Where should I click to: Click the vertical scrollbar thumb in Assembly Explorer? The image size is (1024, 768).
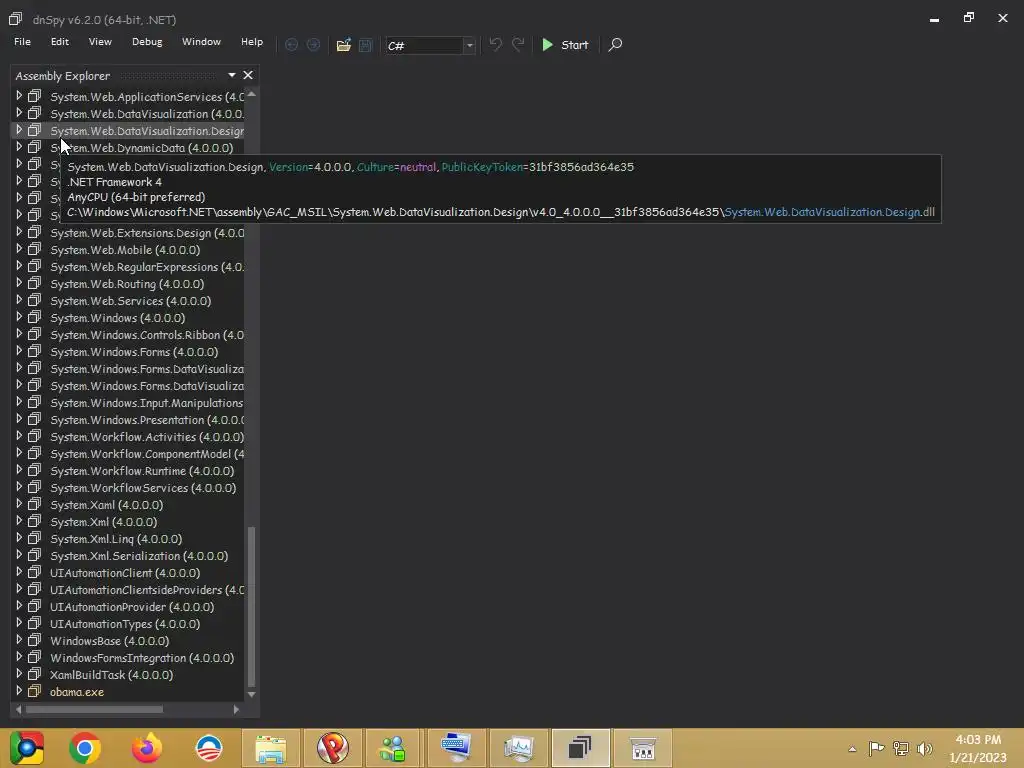[251, 605]
